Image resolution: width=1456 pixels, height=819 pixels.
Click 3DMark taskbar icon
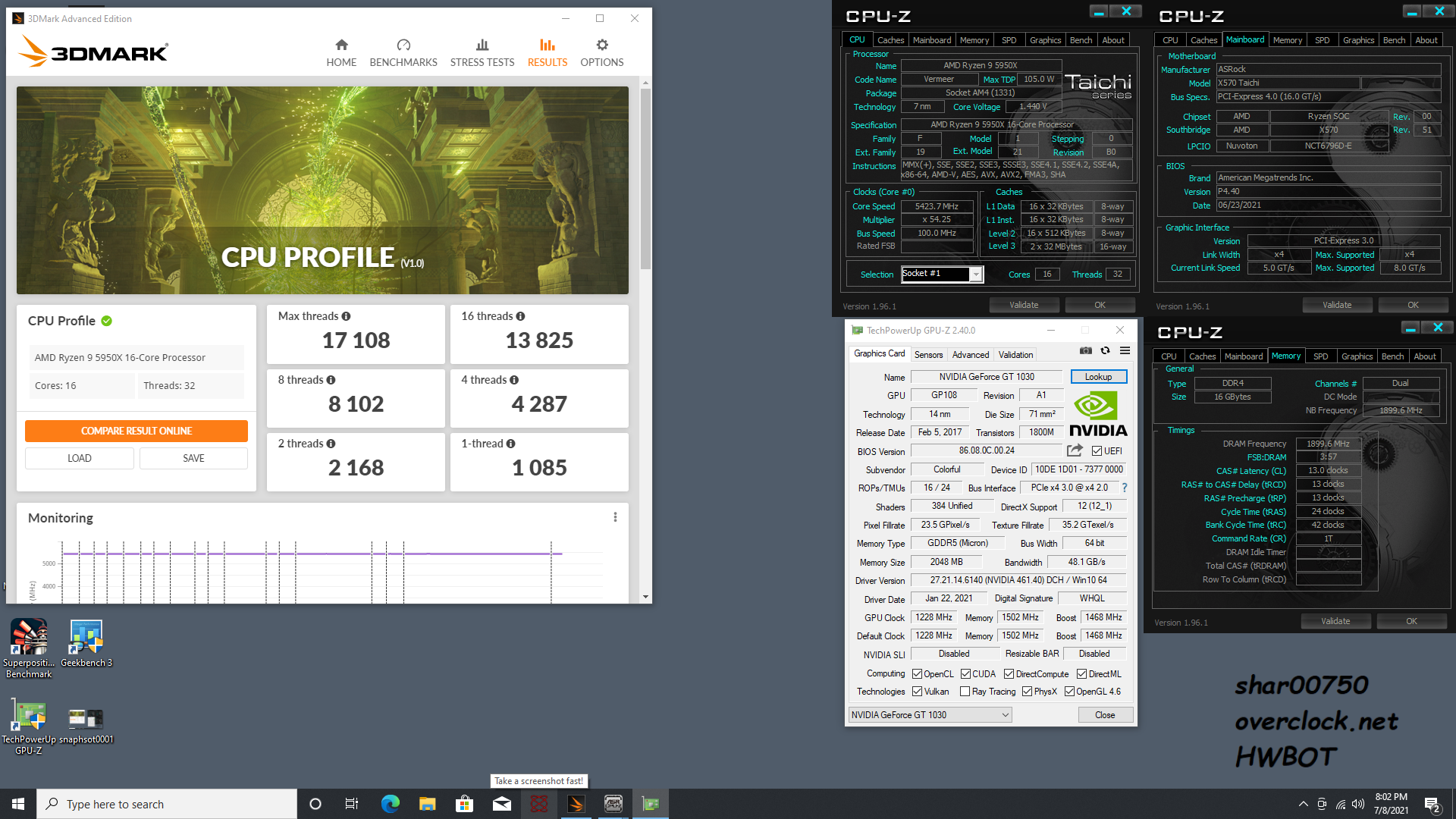pos(576,804)
